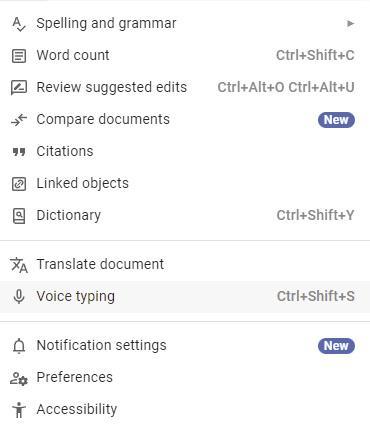
Task: Choose Compare documents from the menu
Action: [185, 120]
